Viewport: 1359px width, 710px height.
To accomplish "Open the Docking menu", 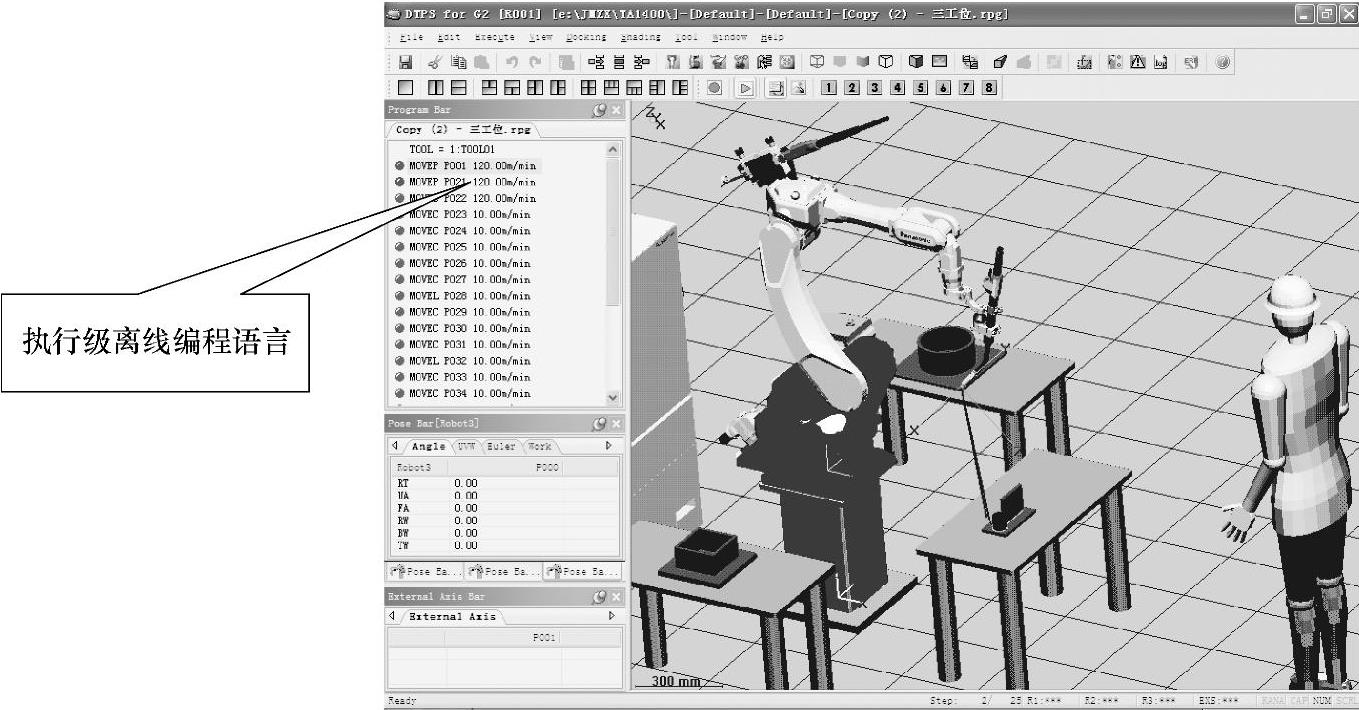I will 586,37.
